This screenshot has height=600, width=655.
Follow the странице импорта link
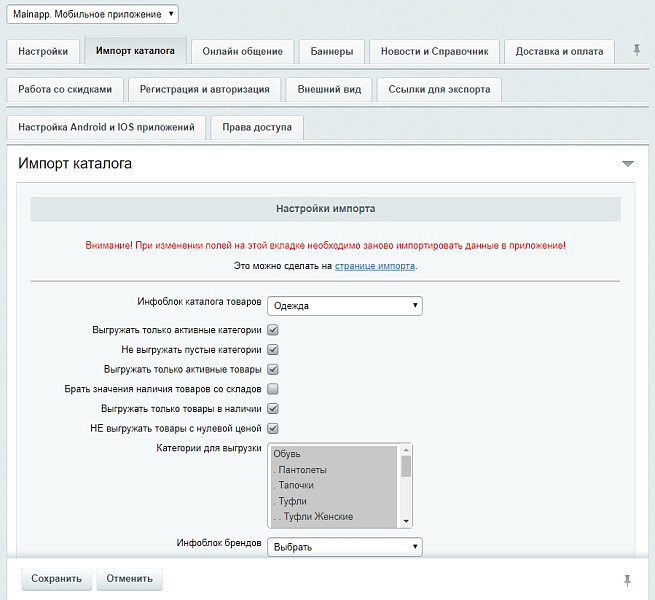[x=375, y=266]
